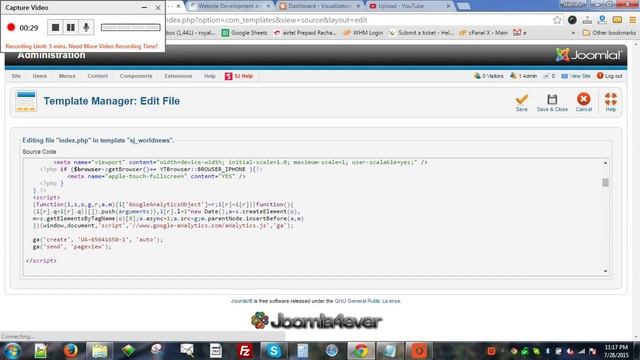Open the Chrome menu hamburger icon
Screen dimensions: 640x360
click(633, 20)
